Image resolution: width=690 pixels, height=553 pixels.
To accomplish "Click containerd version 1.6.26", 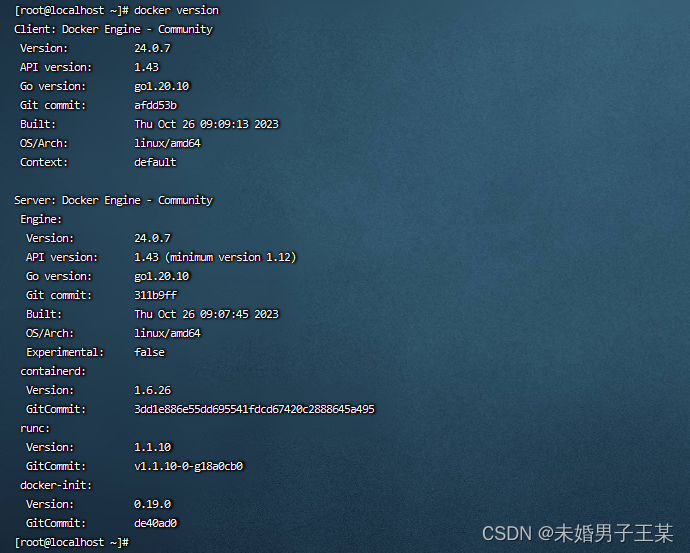I will (x=152, y=390).
